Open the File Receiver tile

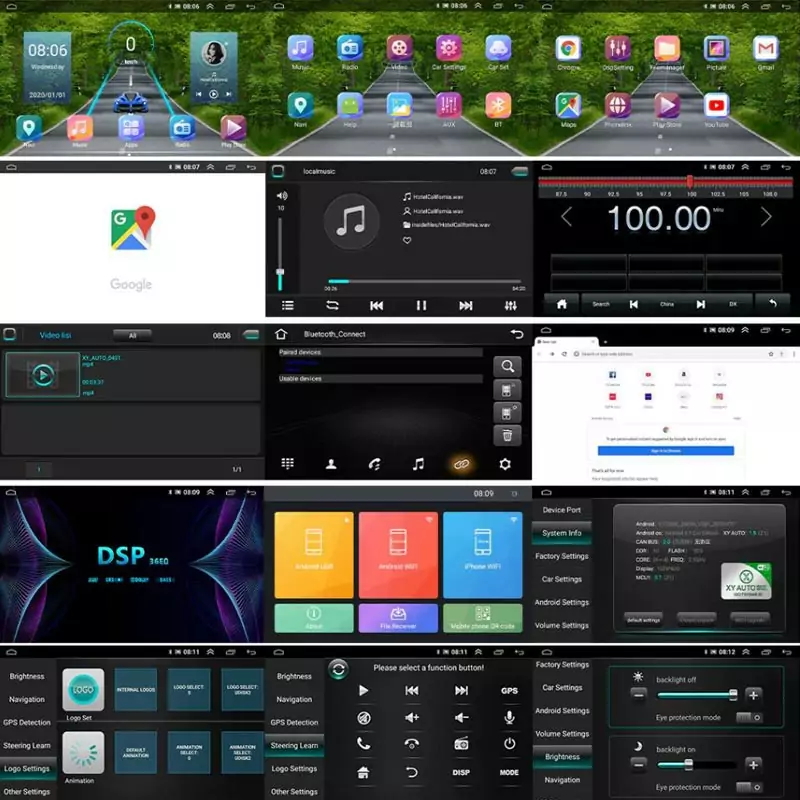tap(398, 618)
